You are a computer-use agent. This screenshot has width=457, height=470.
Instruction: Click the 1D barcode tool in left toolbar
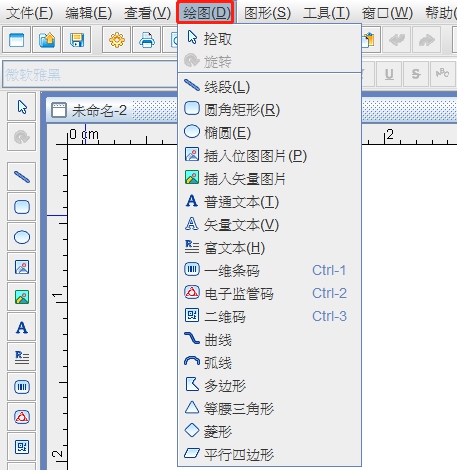pyautogui.click(x=22, y=387)
